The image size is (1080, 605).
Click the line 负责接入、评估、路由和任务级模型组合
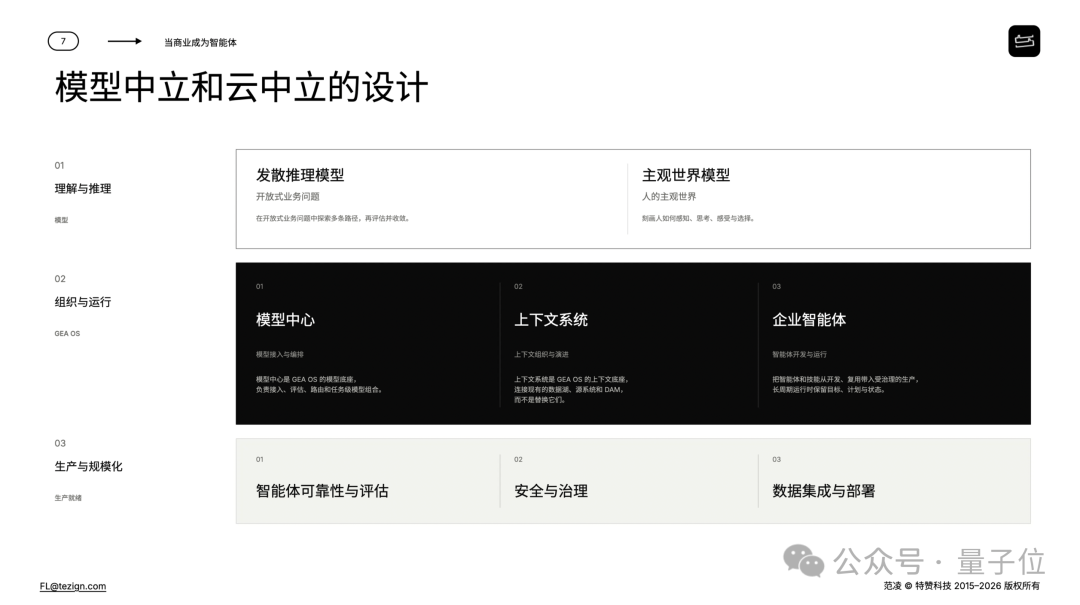[x=319, y=390]
